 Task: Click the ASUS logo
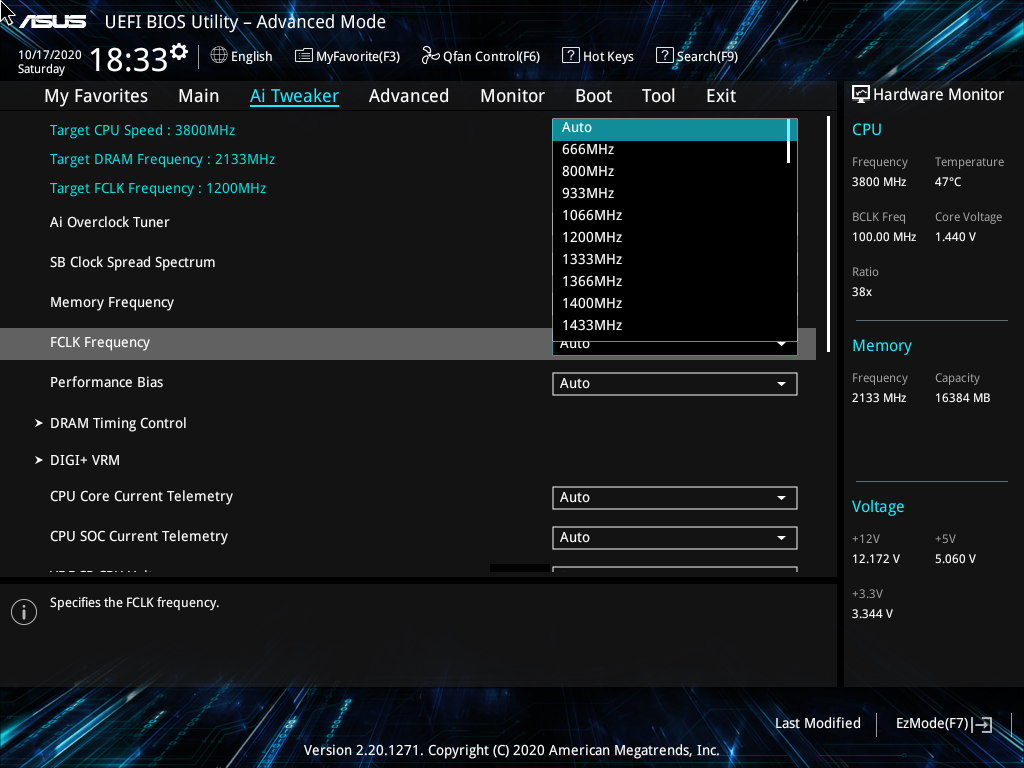click(52, 22)
